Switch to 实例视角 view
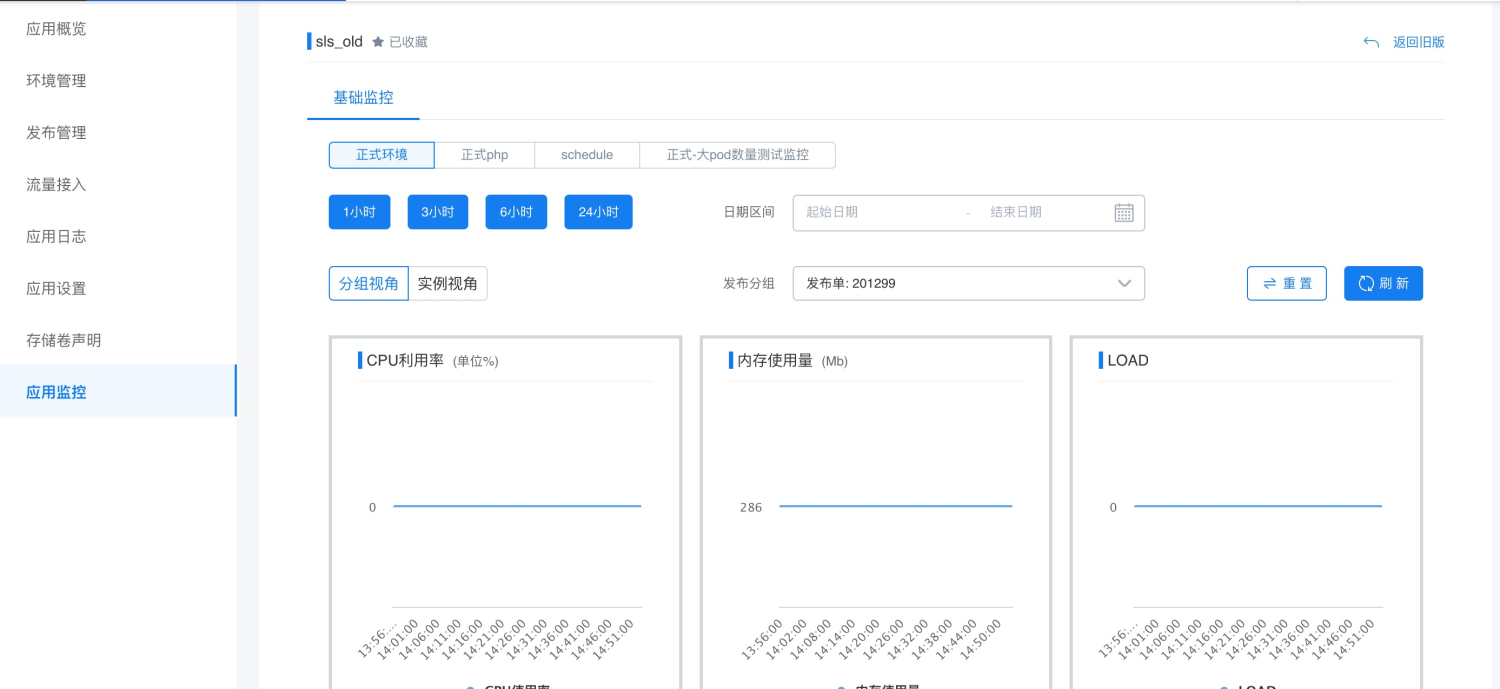Screen dimensions: 1500x689 point(448,283)
